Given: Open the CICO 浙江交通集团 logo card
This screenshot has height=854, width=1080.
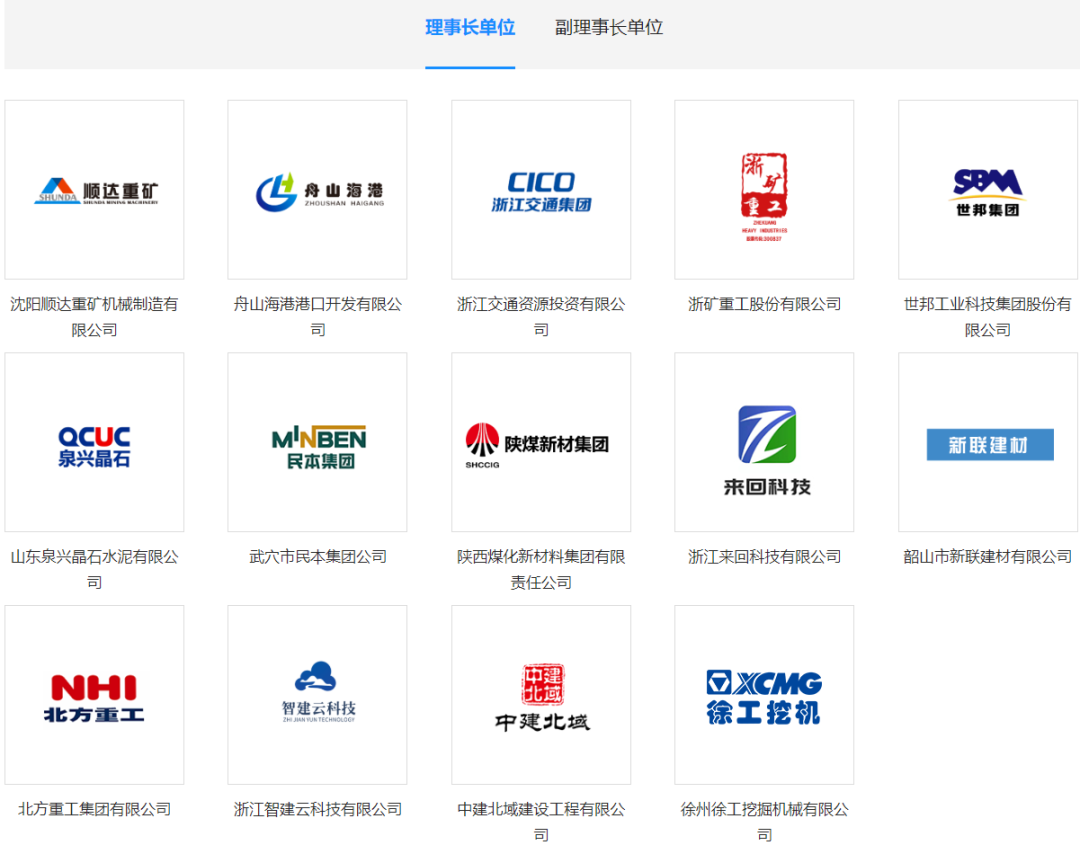Looking at the screenshot, I should click(x=541, y=189).
